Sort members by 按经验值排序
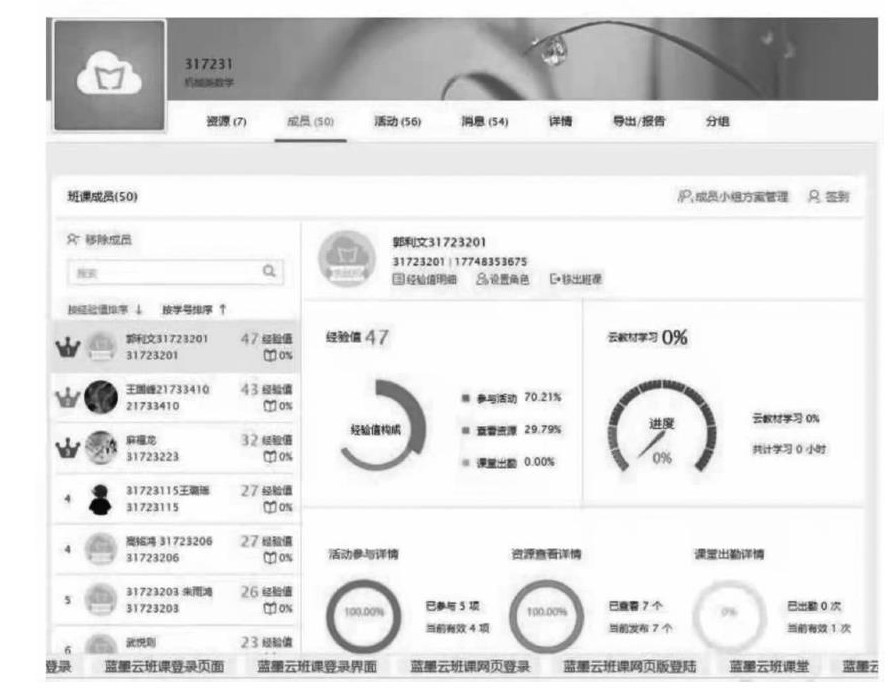This screenshot has width=893, height=692. [x=104, y=309]
